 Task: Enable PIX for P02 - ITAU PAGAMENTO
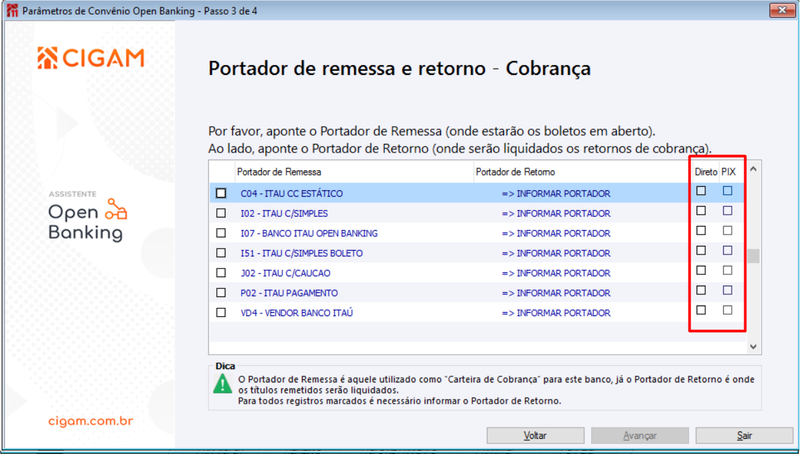(728, 290)
